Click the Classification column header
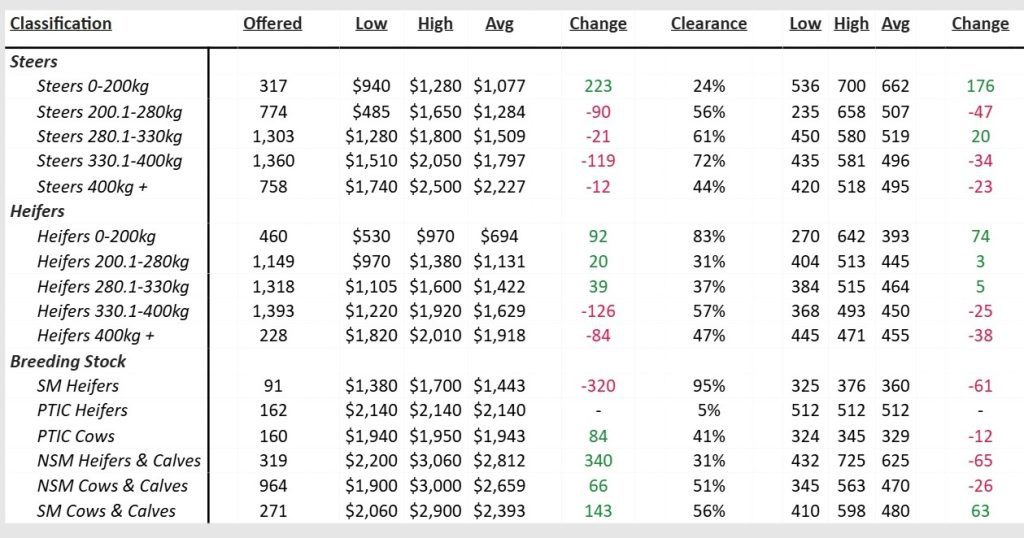The image size is (1024, 538). (61, 23)
